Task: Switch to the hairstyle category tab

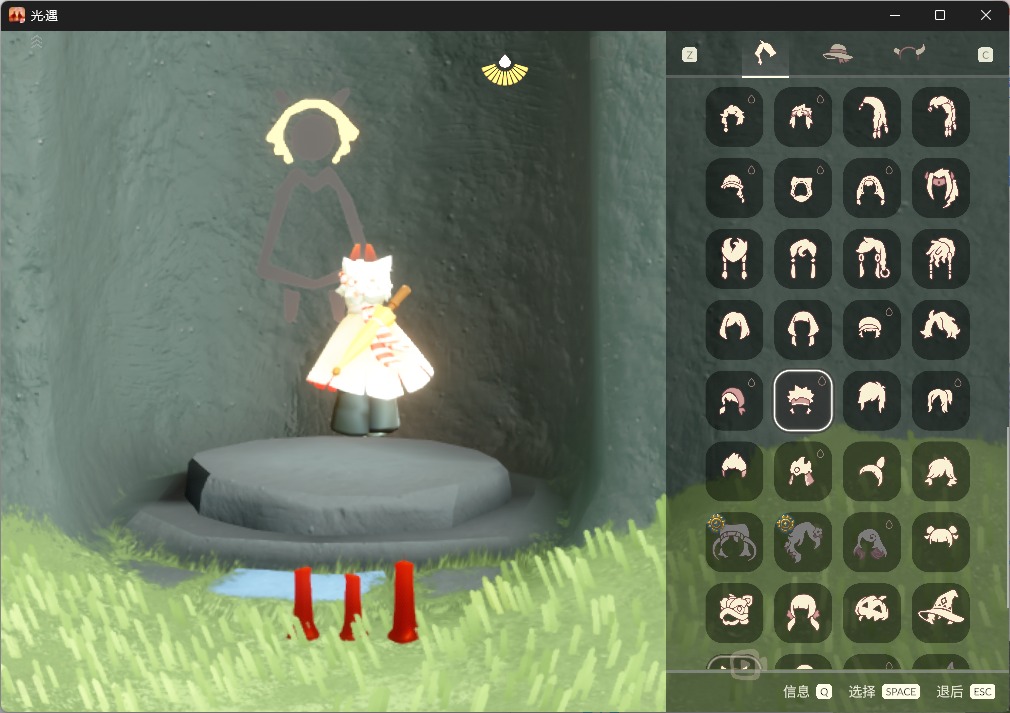Action: (x=765, y=53)
